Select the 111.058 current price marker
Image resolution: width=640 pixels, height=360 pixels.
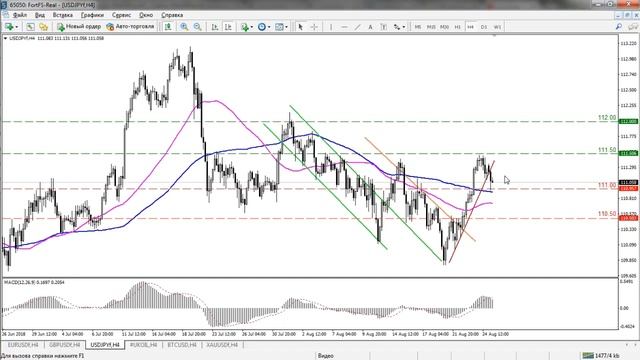click(629, 182)
